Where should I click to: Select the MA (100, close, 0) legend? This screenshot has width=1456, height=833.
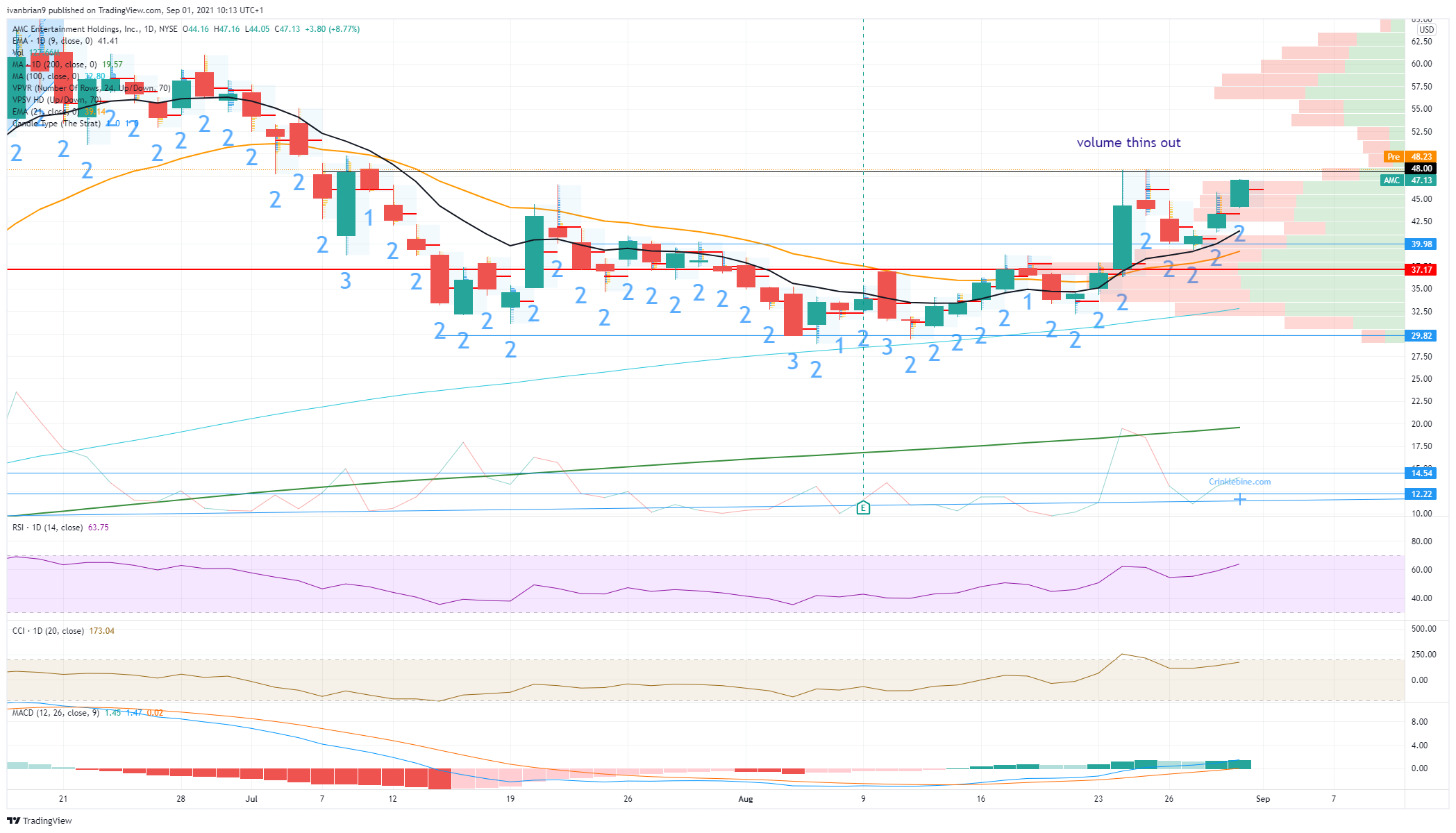(x=46, y=76)
